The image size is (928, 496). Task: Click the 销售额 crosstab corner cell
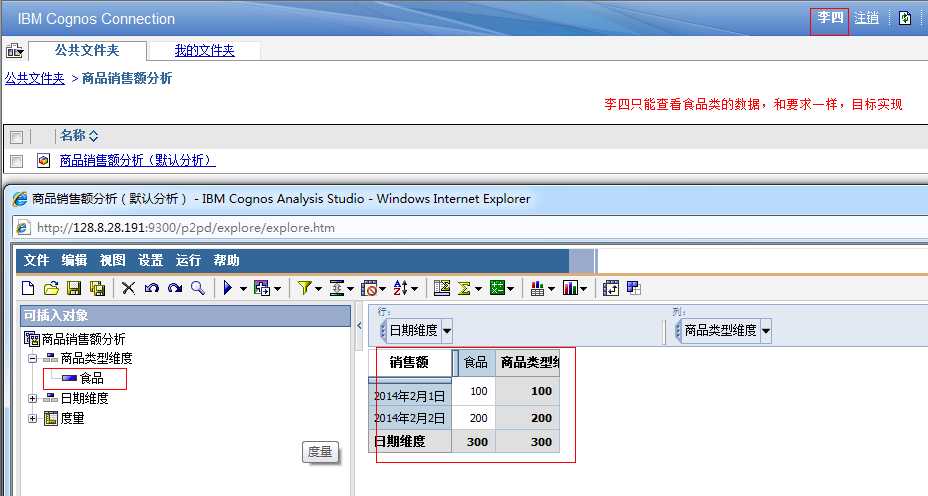pyautogui.click(x=410, y=362)
